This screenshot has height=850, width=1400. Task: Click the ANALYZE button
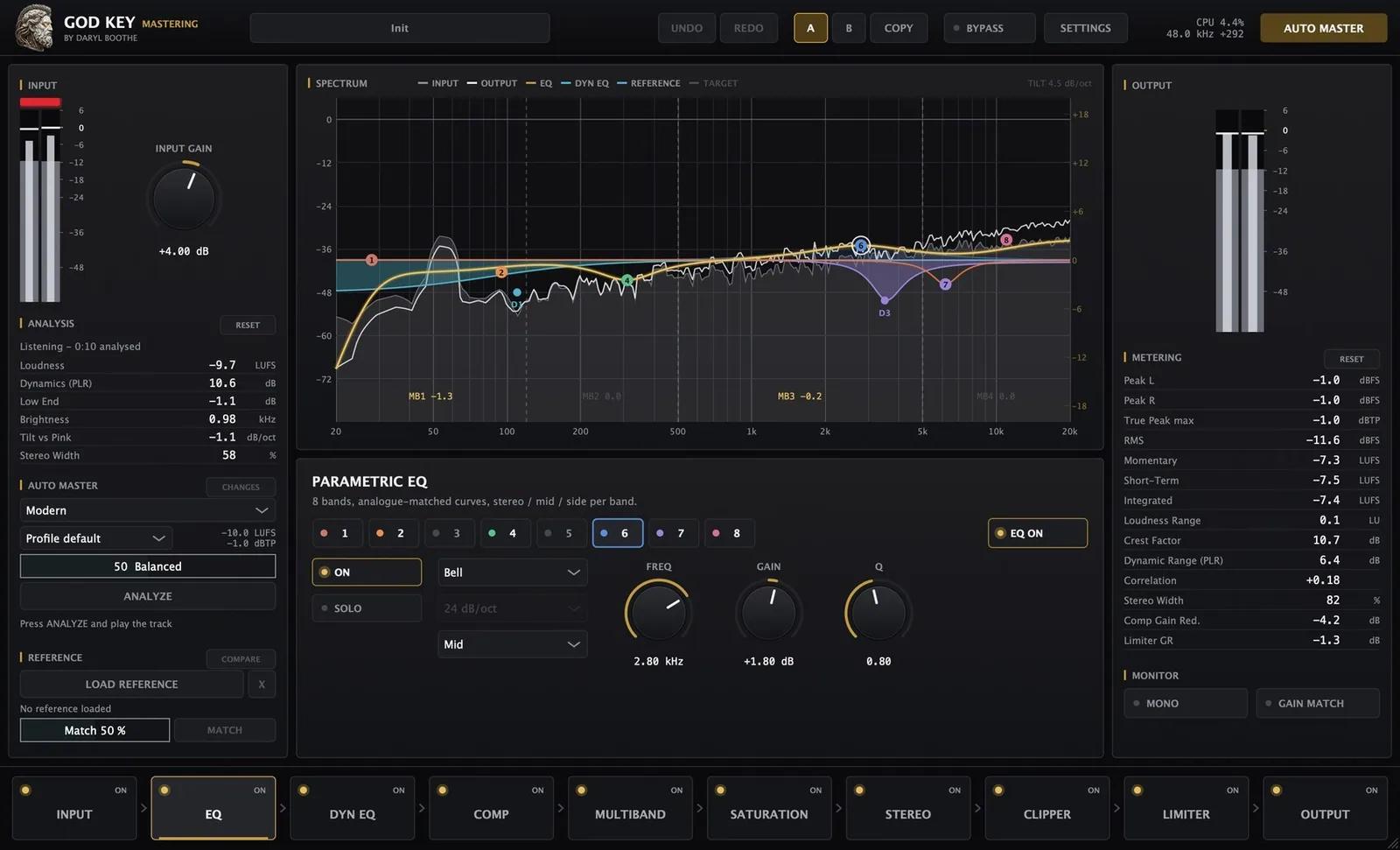[148, 596]
